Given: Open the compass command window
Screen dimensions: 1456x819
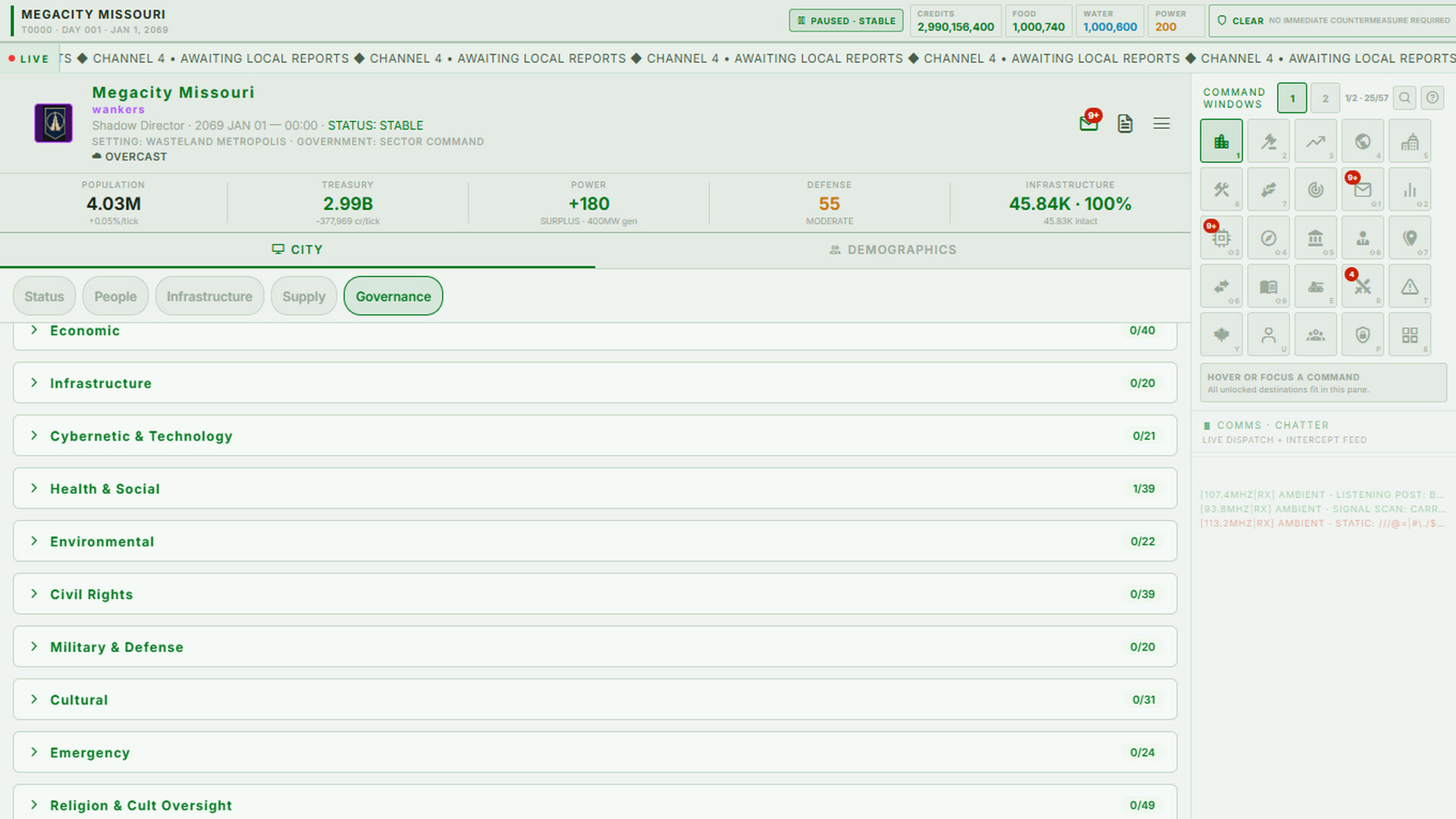Looking at the screenshot, I should (x=1268, y=238).
